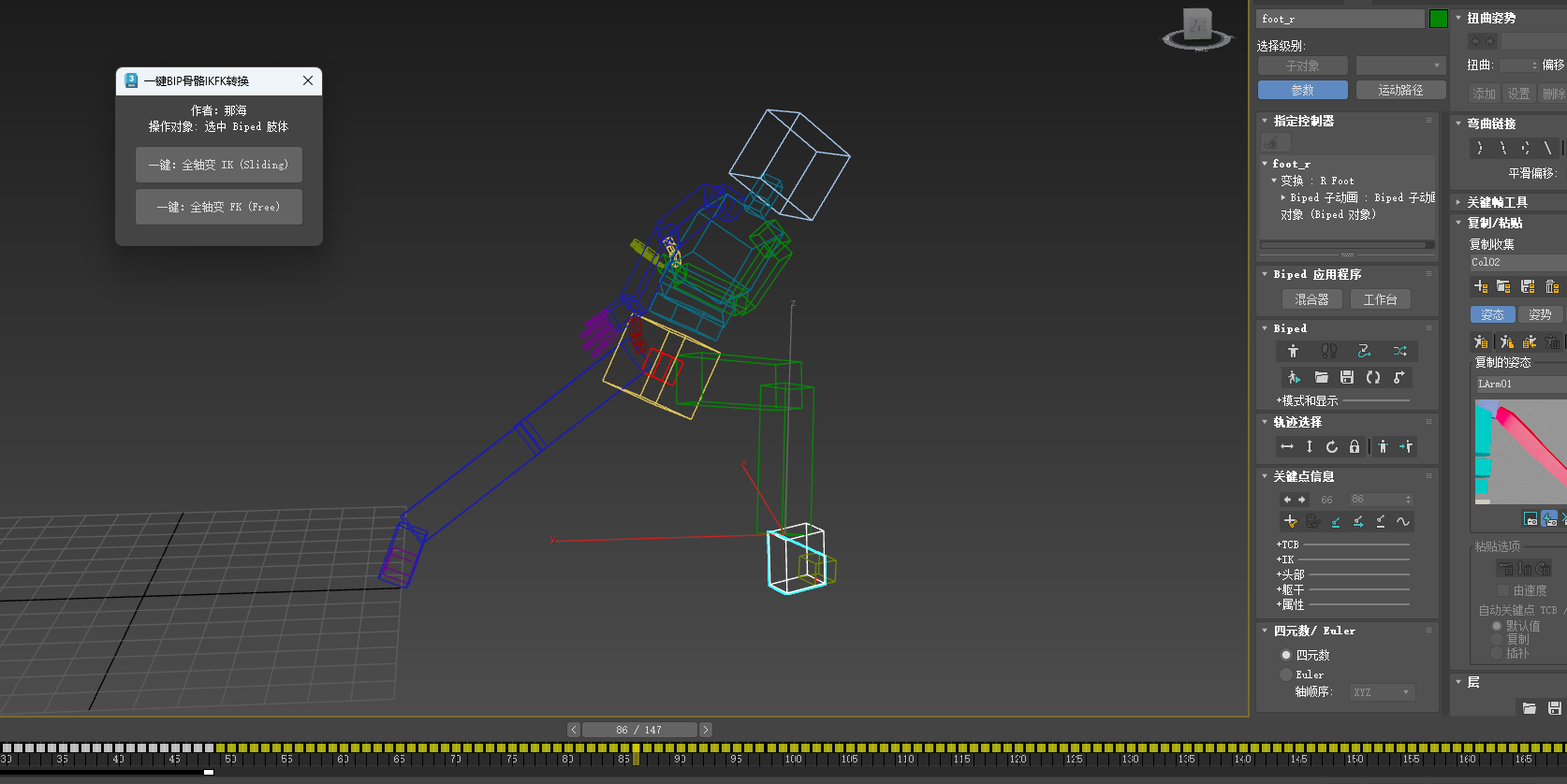The width and height of the screenshot is (1567, 784).
Task: Open the green object color swatch
Action: 1439,19
